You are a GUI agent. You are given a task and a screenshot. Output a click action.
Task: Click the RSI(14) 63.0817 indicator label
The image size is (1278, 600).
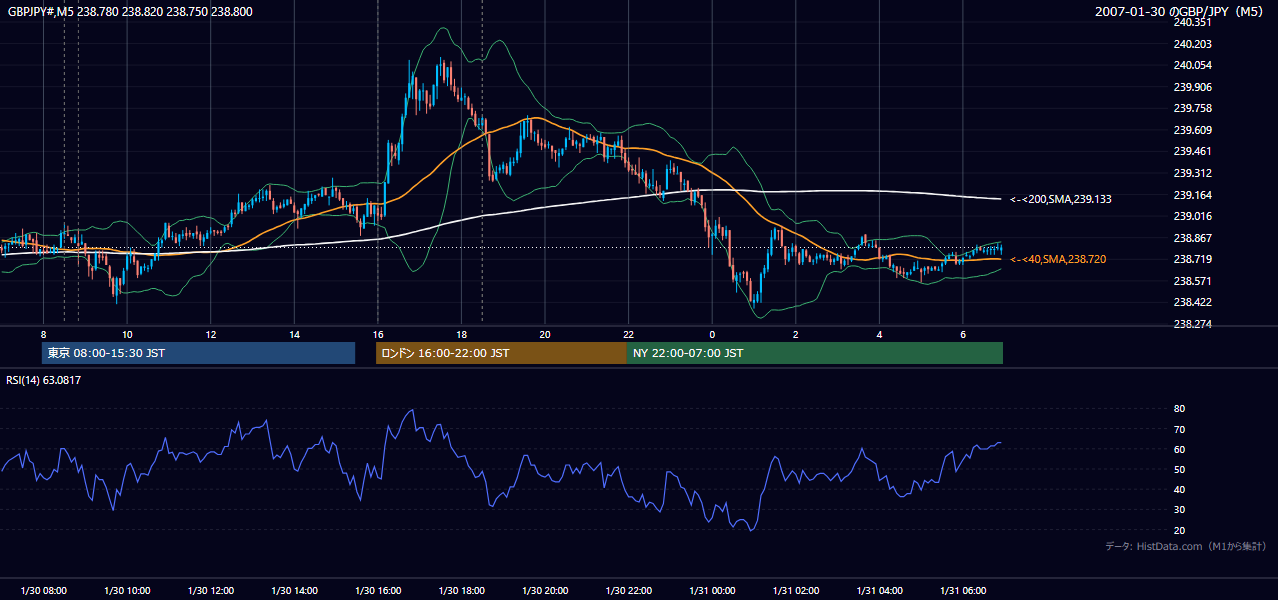pyautogui.click(x=44, y=380)
